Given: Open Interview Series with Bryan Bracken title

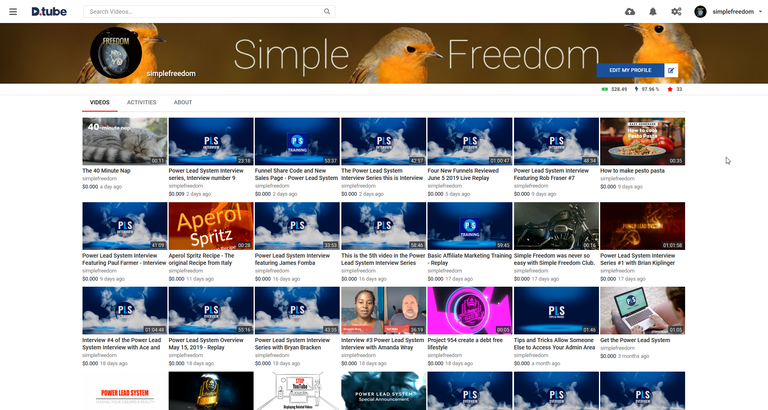Looking at the screenshot, I should (x=292, y=343).
